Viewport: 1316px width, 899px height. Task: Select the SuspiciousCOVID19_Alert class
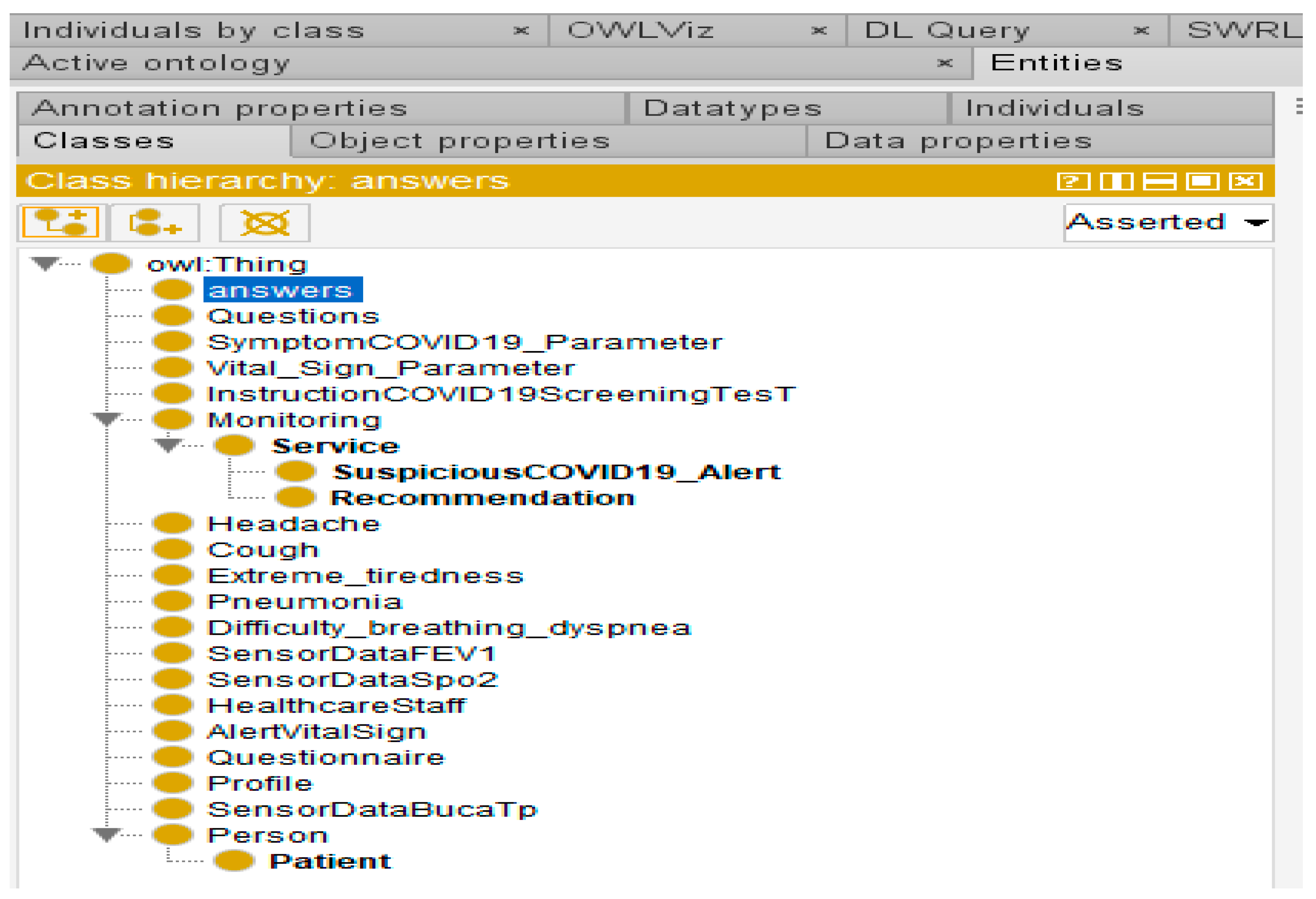click(x=557, y=472)
